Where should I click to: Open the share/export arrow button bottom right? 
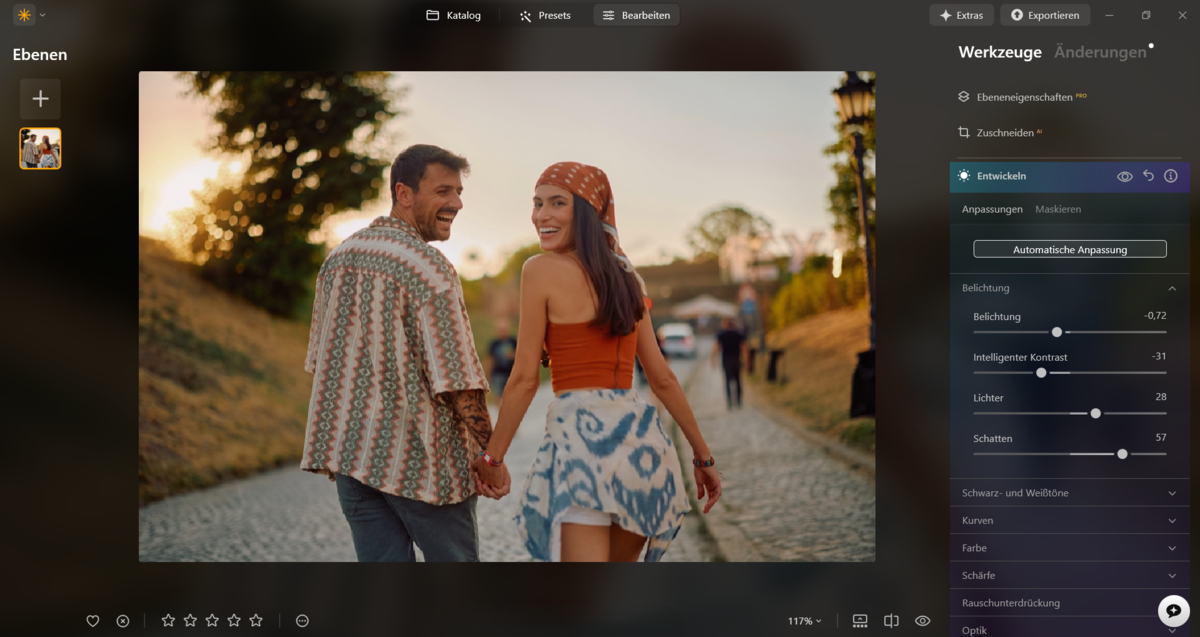pyautogui.click(x=1173, y=609)
